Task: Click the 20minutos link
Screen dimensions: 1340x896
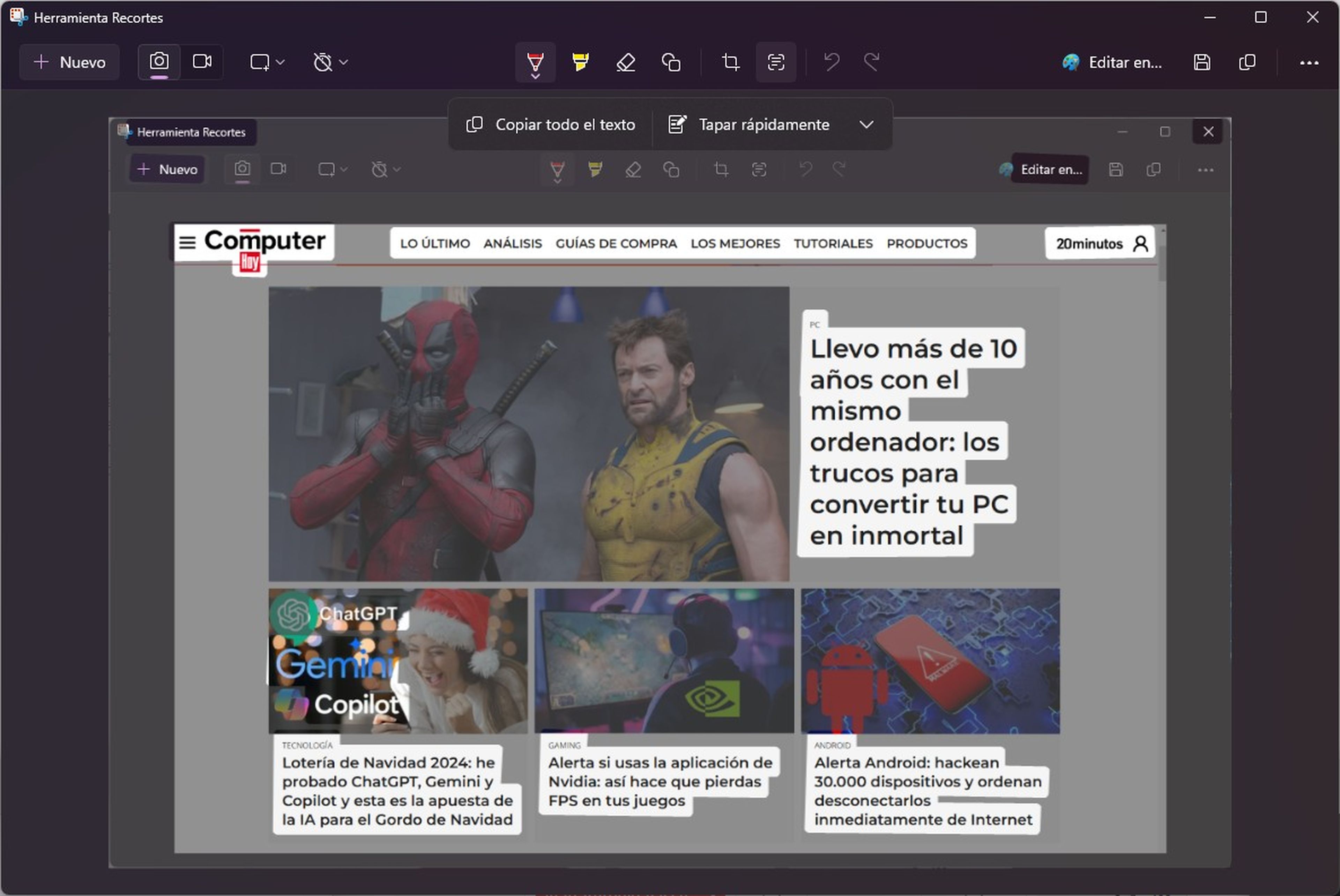Action: click(1089, 244)
